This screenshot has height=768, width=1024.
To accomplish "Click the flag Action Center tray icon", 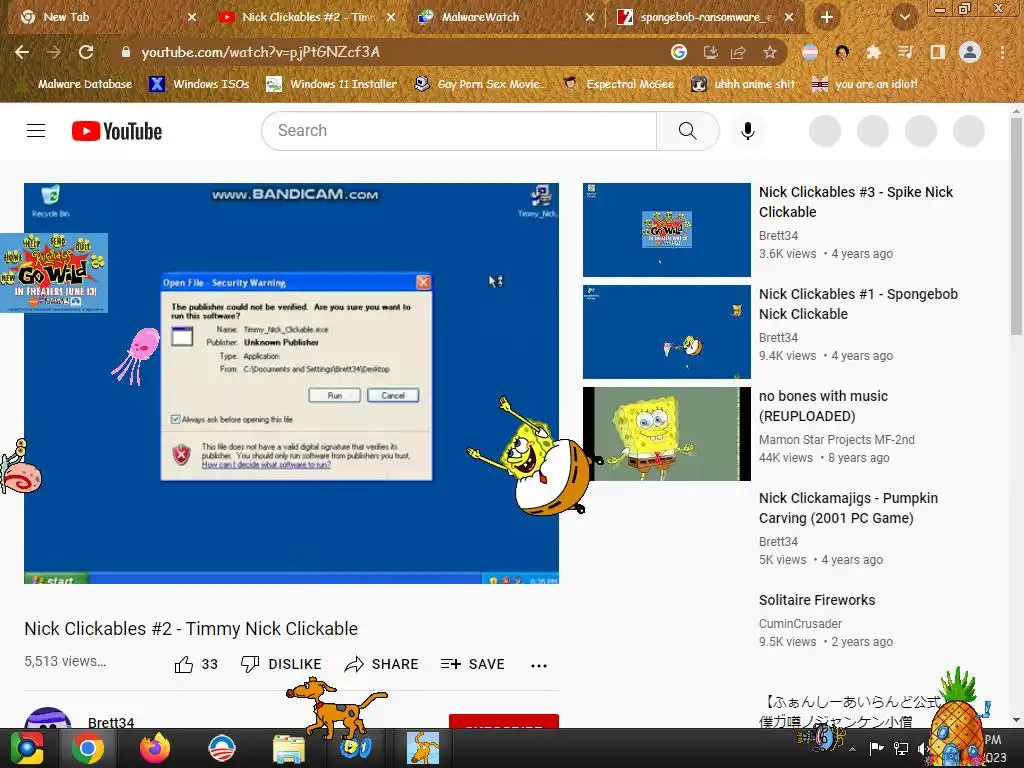I will [x=876, y=748].
